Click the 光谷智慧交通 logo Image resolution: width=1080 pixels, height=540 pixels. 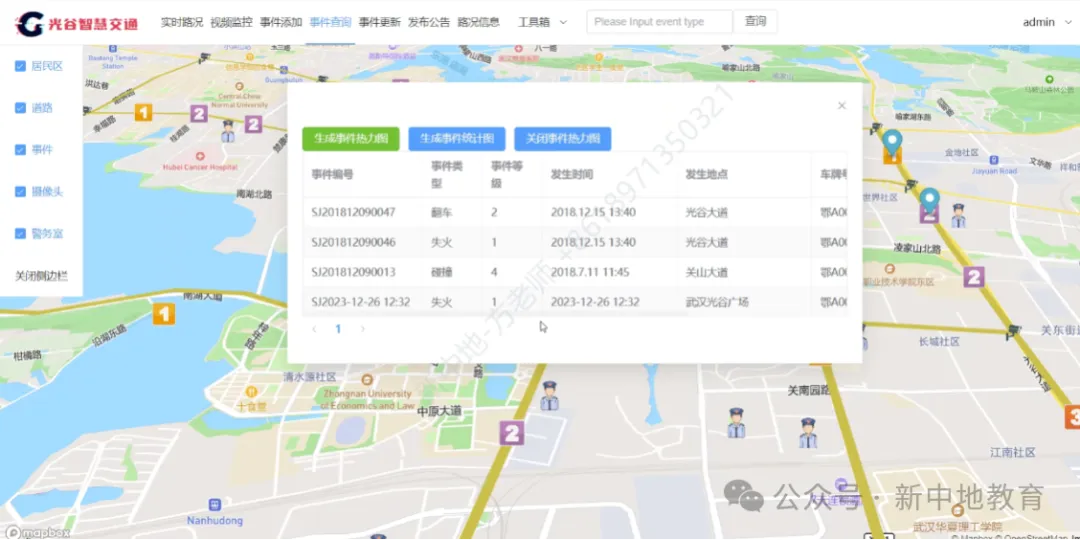click(77, 23)
